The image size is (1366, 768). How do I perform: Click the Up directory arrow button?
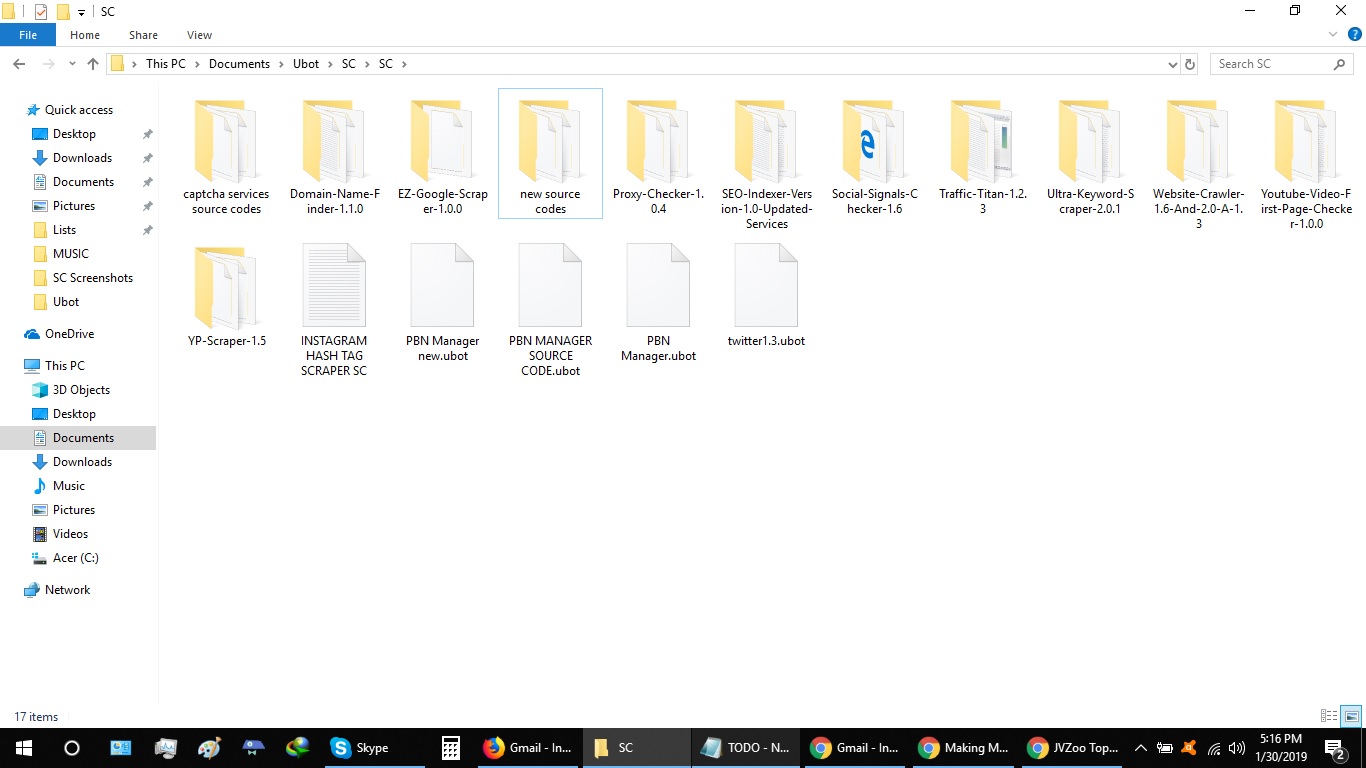point(93,64)
